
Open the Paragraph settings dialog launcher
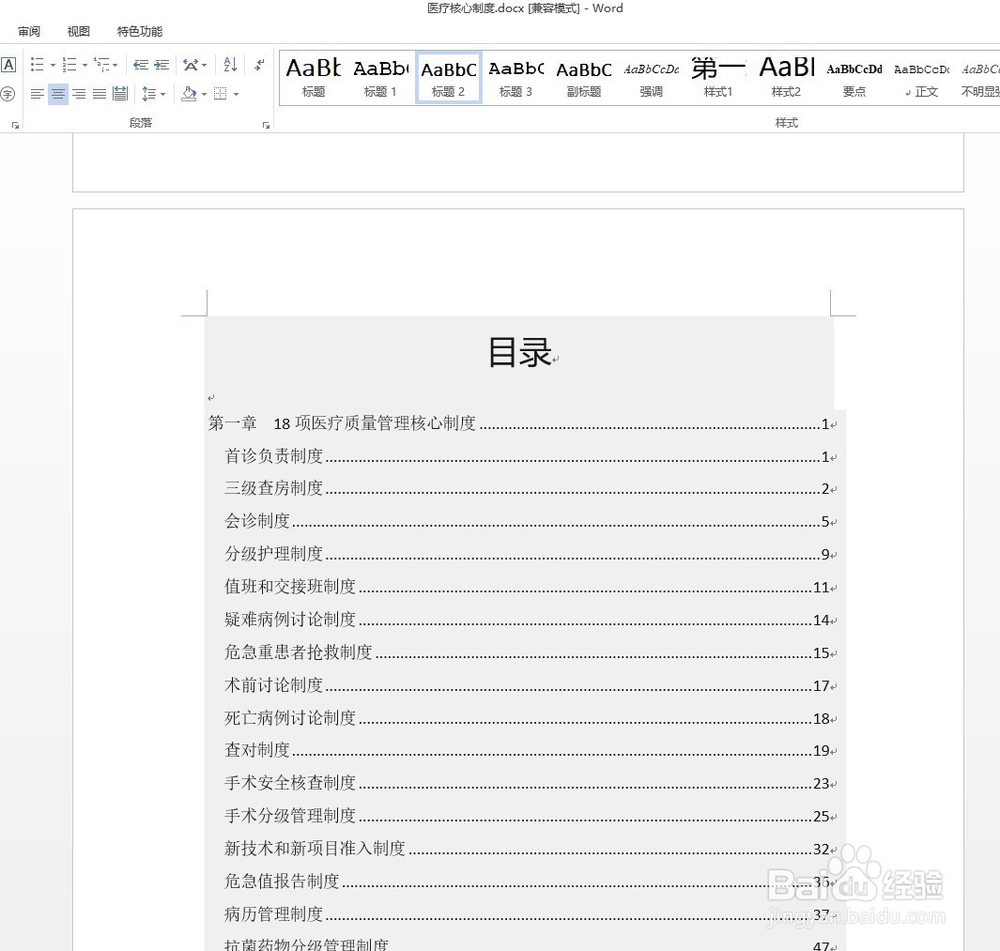click(267, 126)
